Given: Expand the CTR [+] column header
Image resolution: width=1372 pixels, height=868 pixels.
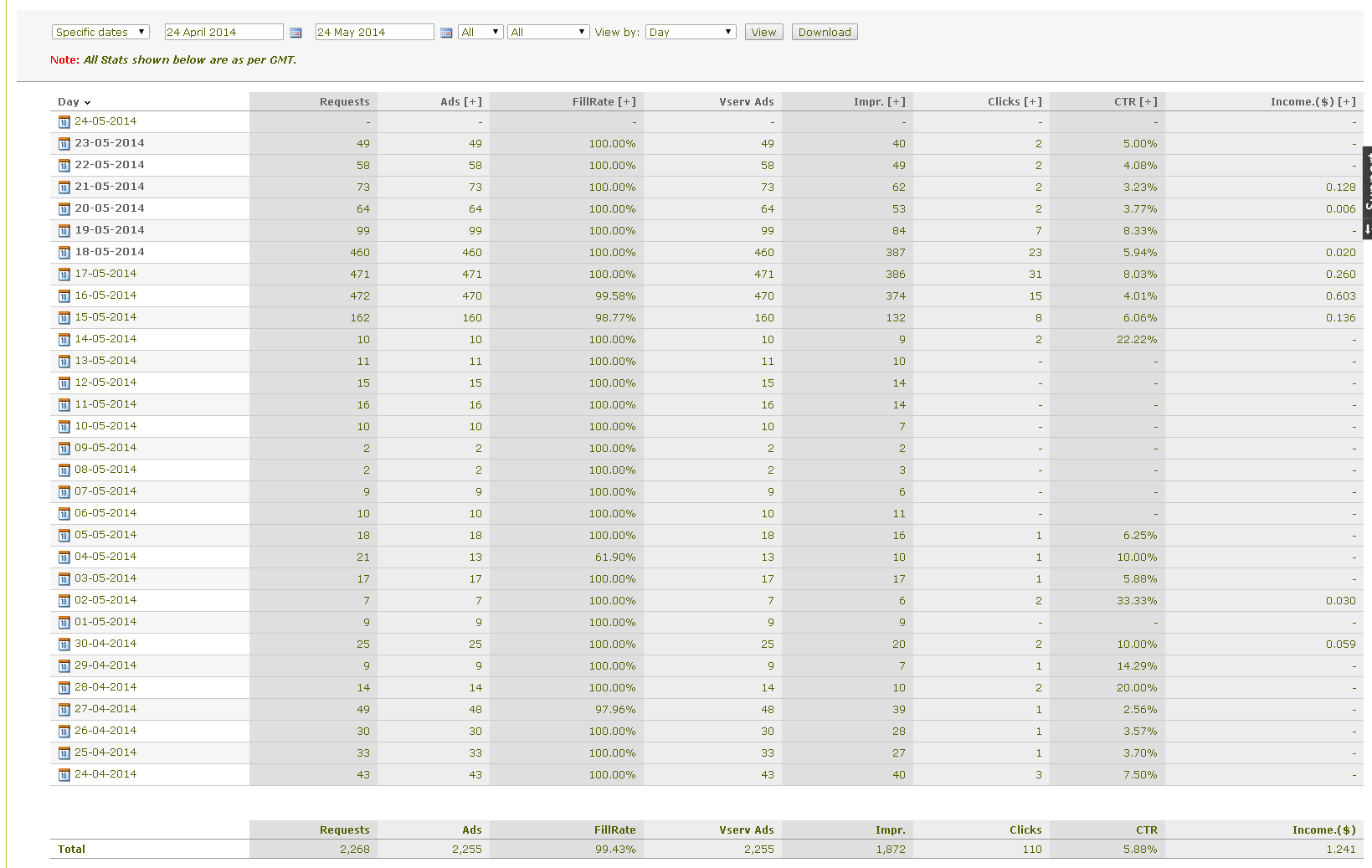Looking at the screenshot, I should point(1135,101).
